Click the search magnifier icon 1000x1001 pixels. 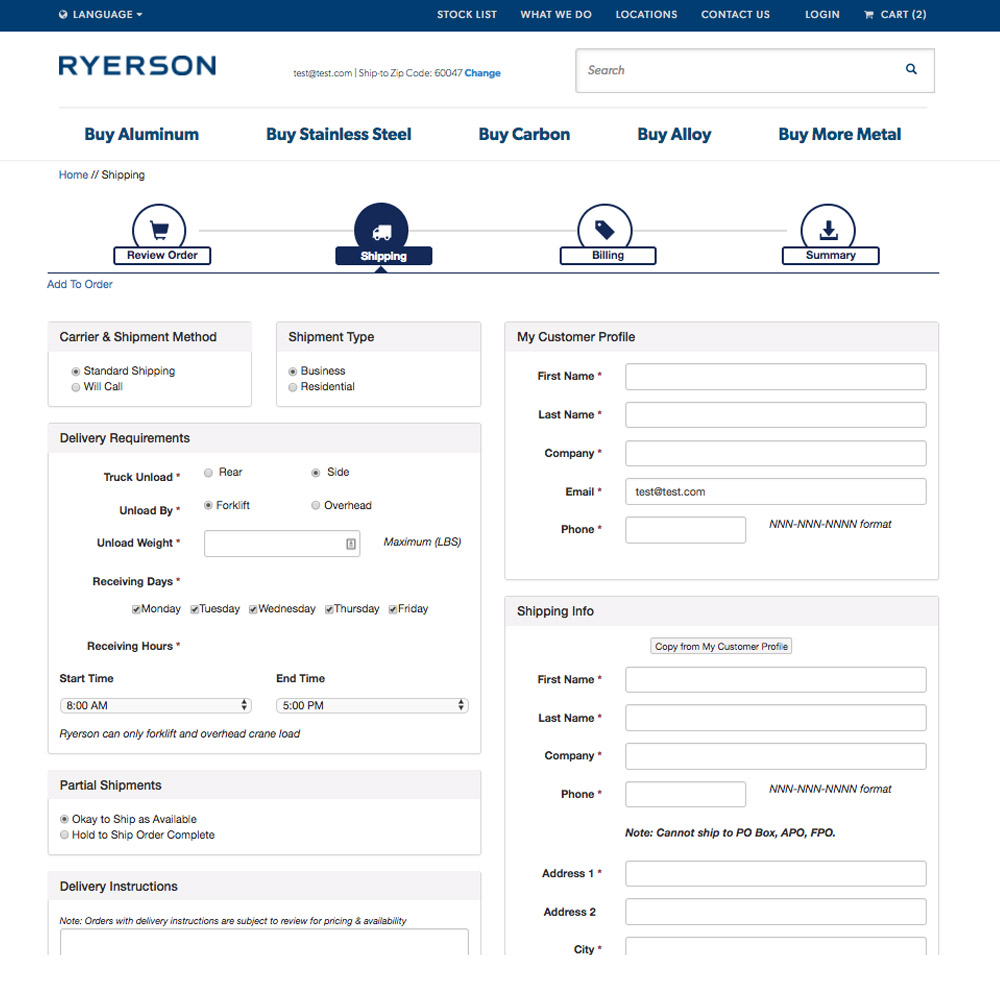911,69
